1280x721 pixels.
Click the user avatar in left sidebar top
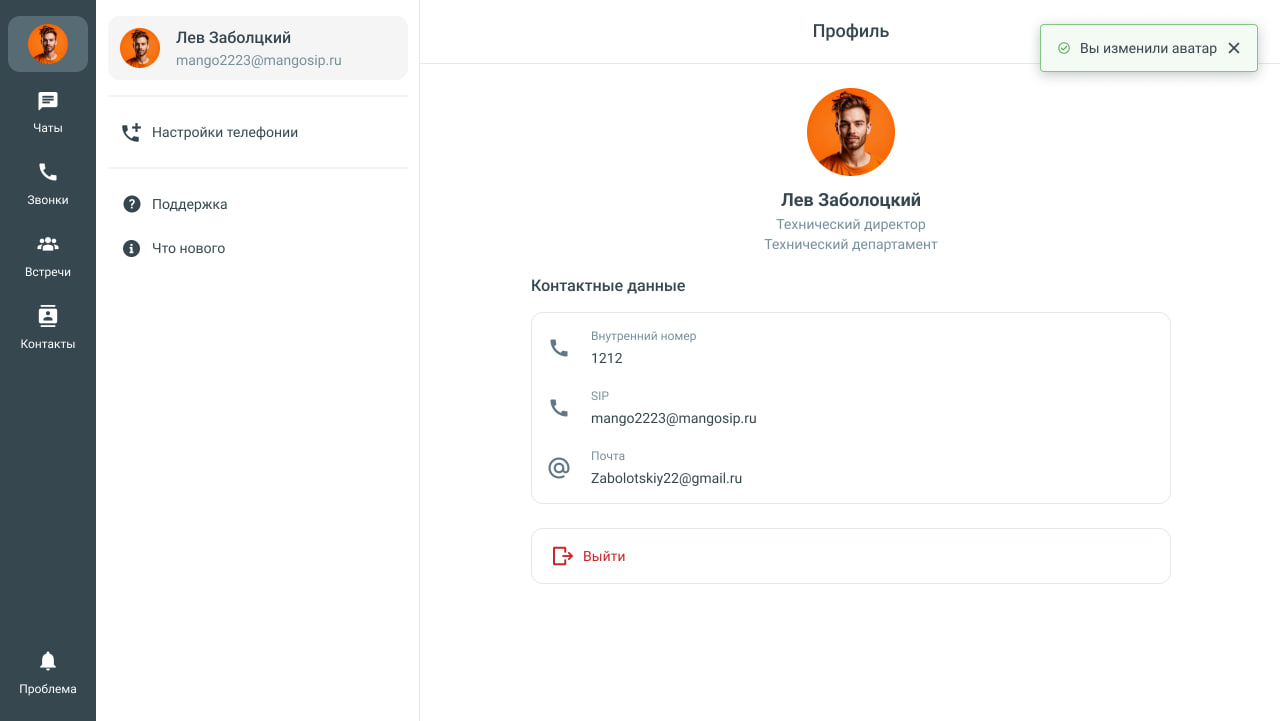48,44
